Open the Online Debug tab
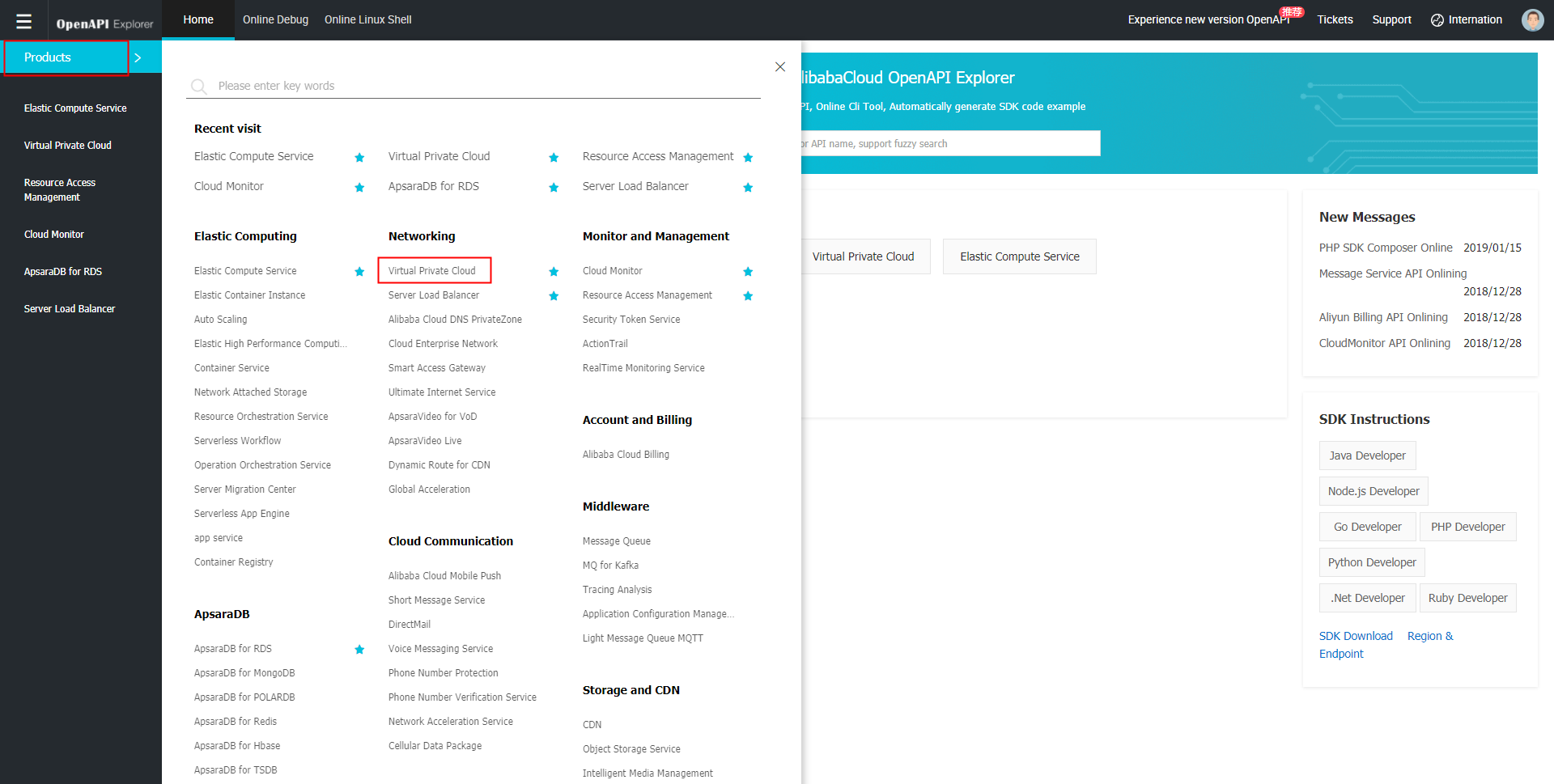1554x784 pixels. 275,19
